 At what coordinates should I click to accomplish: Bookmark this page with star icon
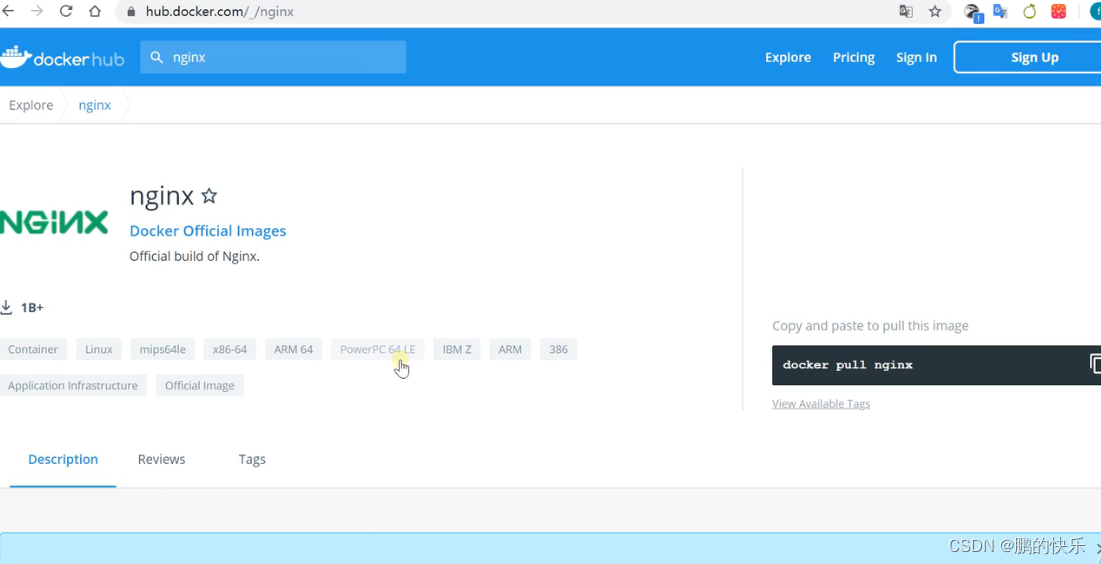[x=935, y=11]
